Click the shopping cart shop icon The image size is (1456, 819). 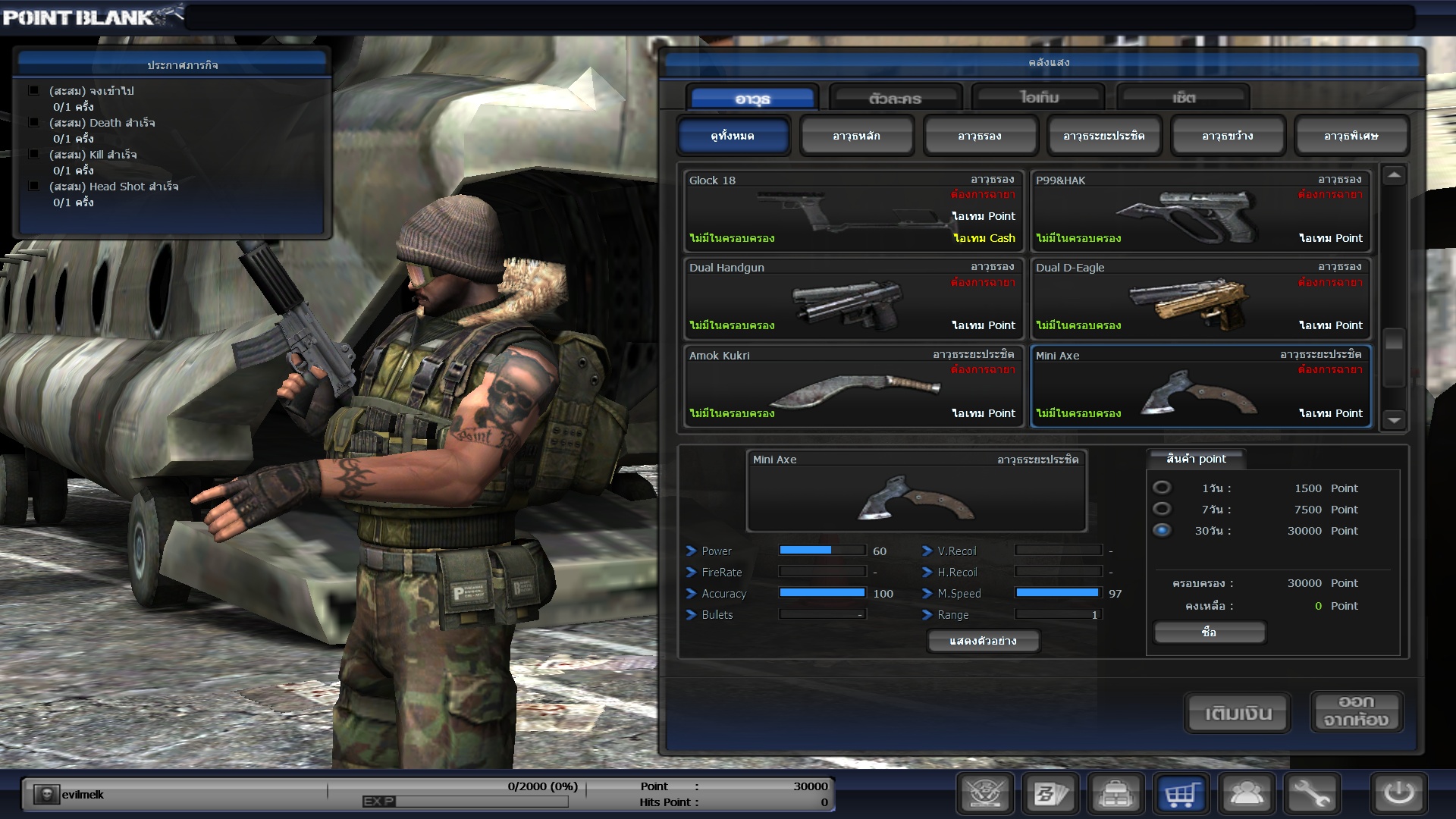point(1181,794)
